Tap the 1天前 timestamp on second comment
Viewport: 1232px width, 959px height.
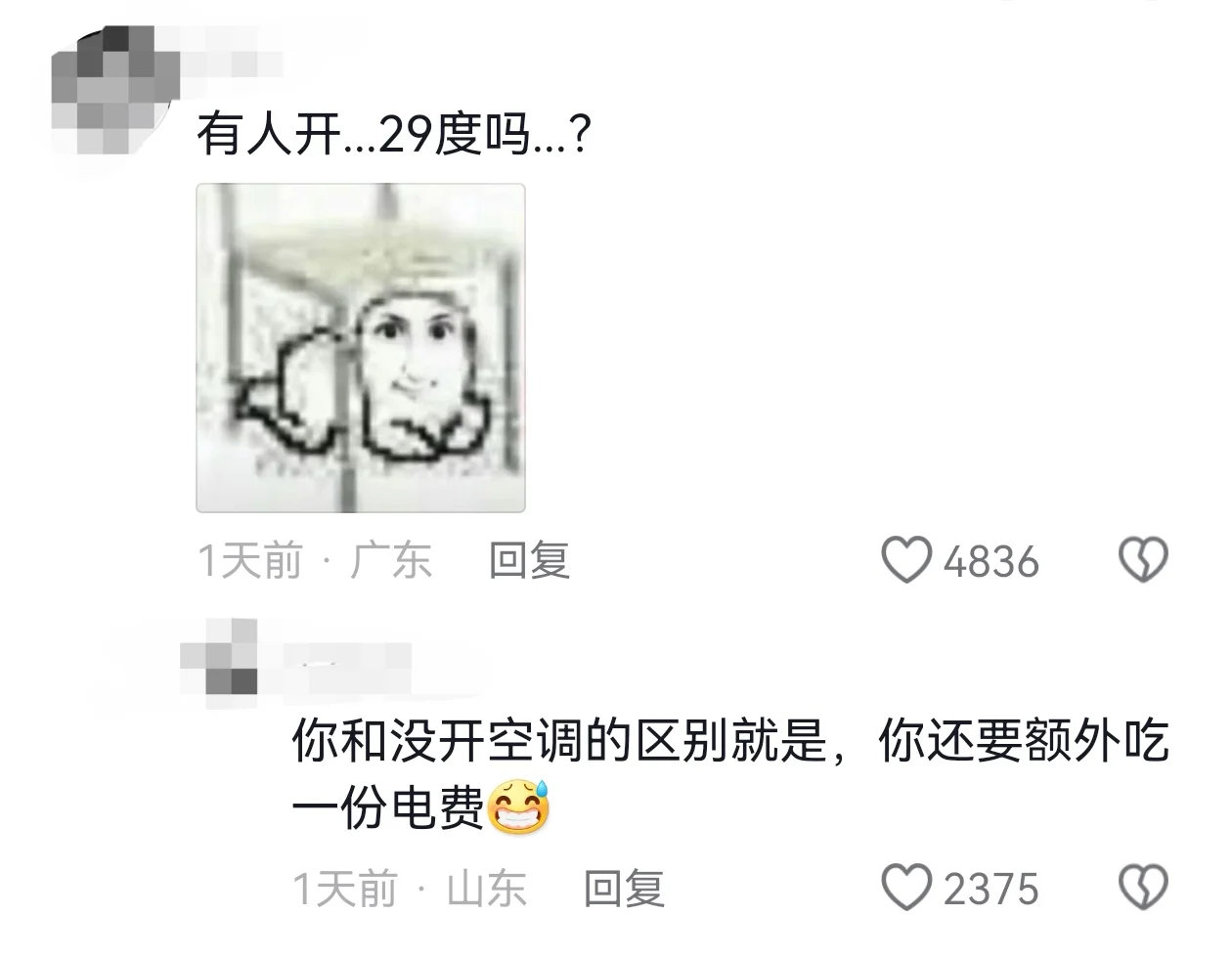(x=345, y=889)
